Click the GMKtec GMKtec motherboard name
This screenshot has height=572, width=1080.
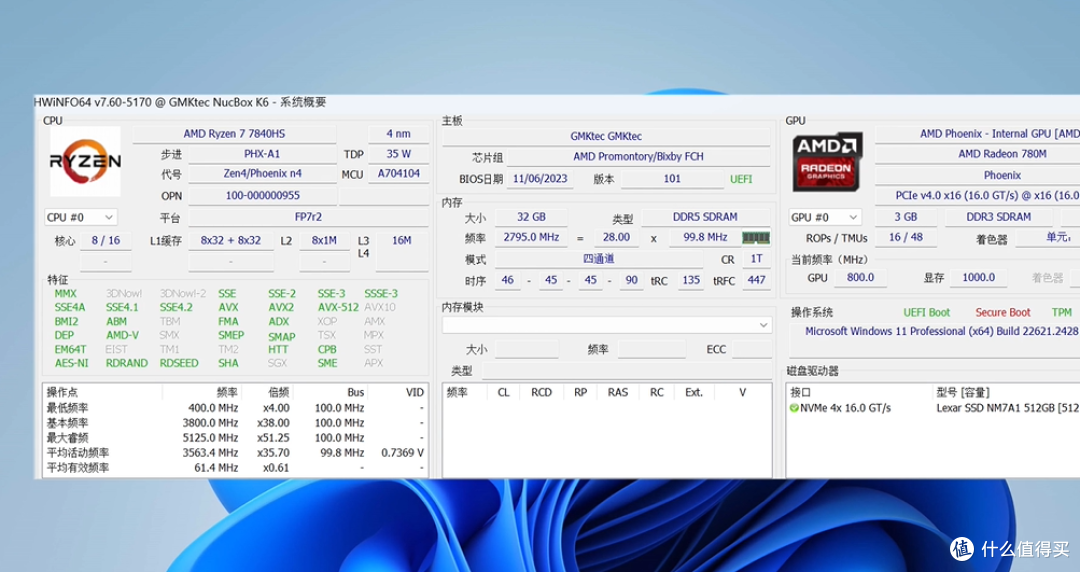point(606,136)
